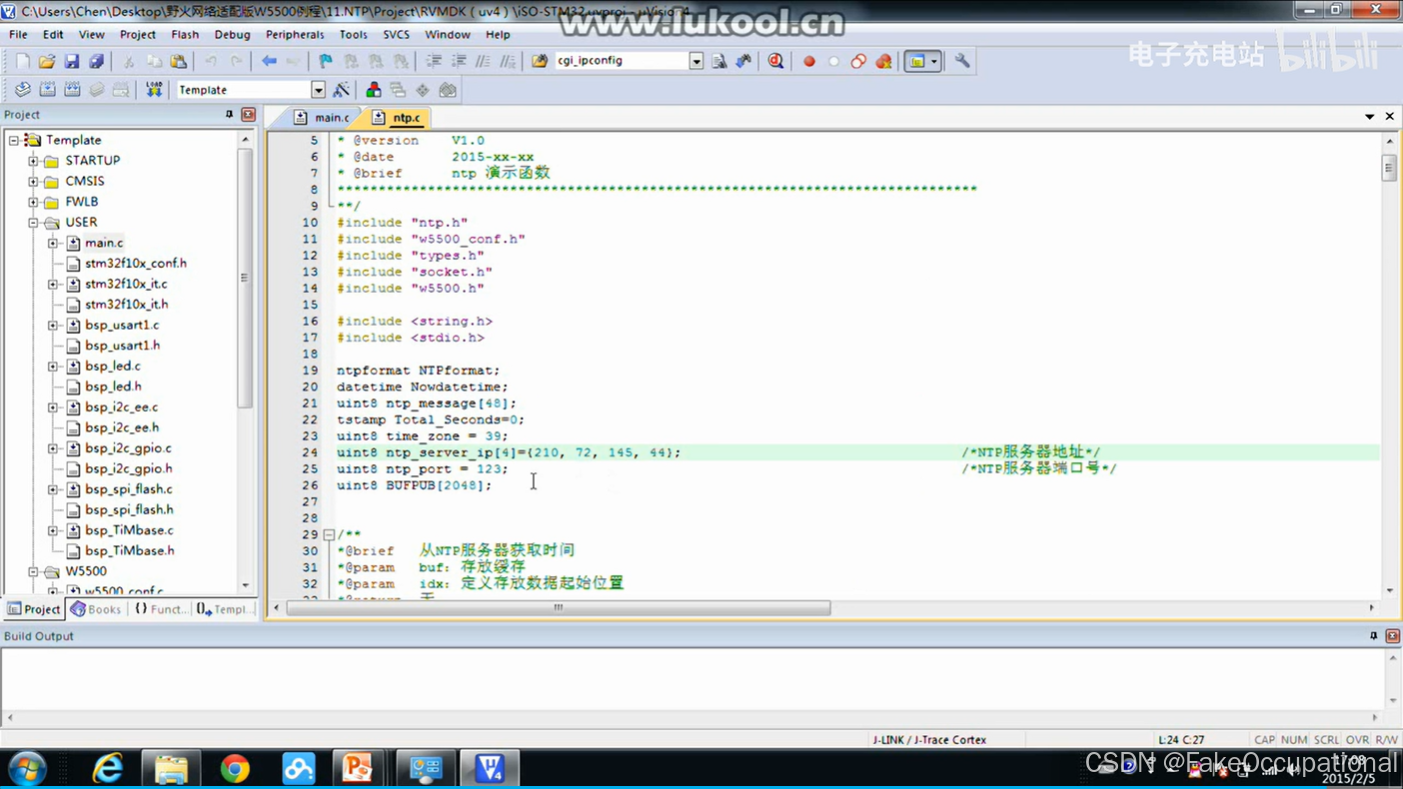Image resolution: width=1403 pixels, height=789 pixels.
Task: Start the debug session icon
Action: tap(776, 61)
